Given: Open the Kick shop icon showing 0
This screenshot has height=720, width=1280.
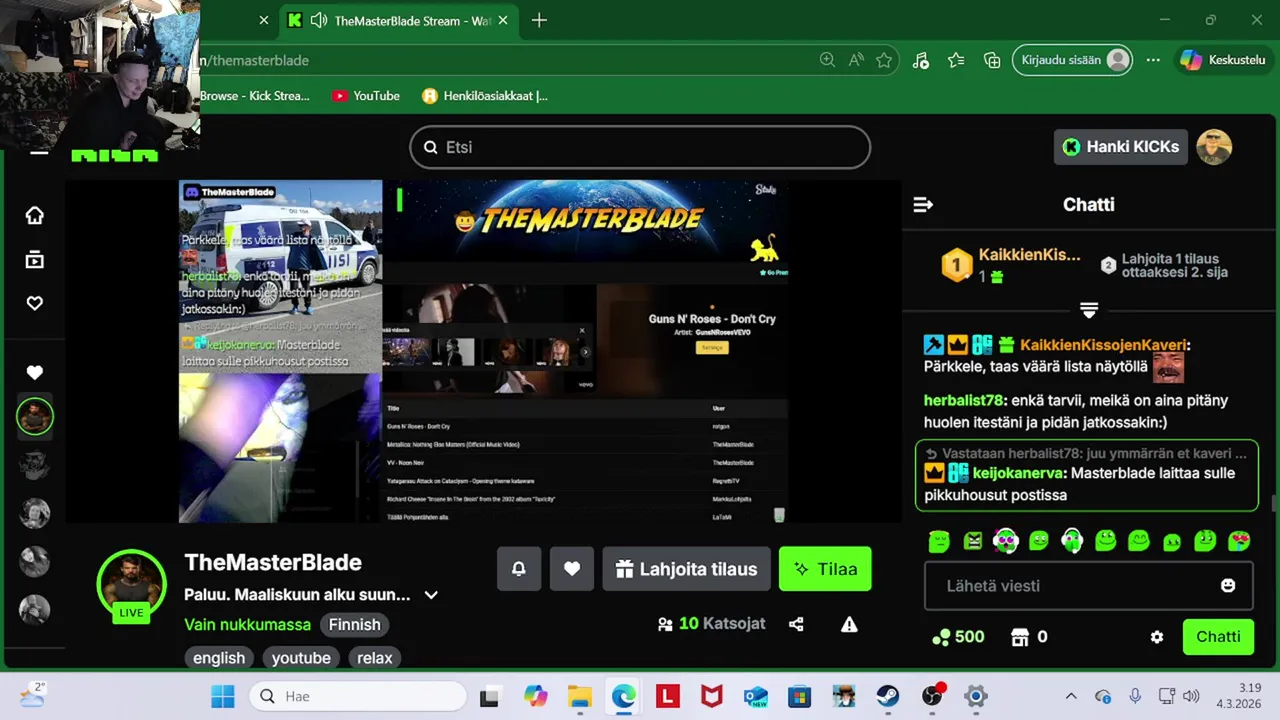Looking at the screenshot, I should pos(1029,637).
